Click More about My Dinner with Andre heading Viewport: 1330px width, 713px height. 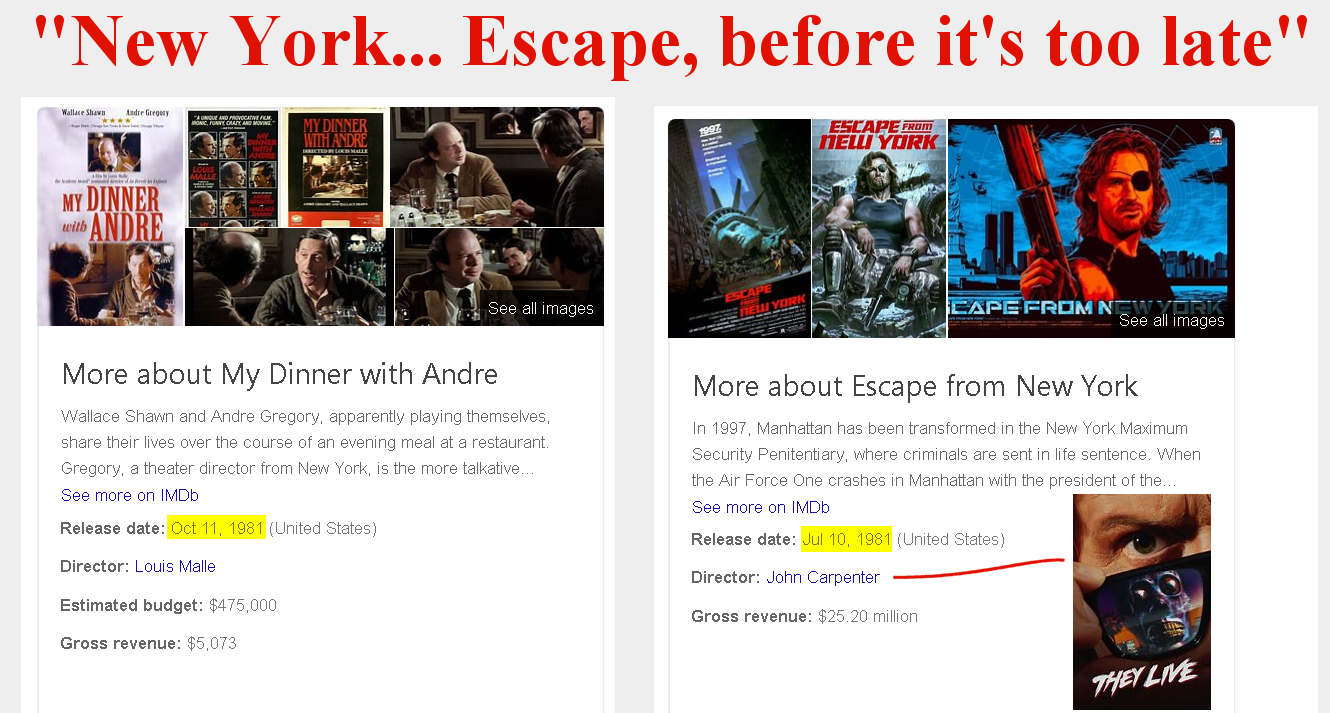[280, 374]
